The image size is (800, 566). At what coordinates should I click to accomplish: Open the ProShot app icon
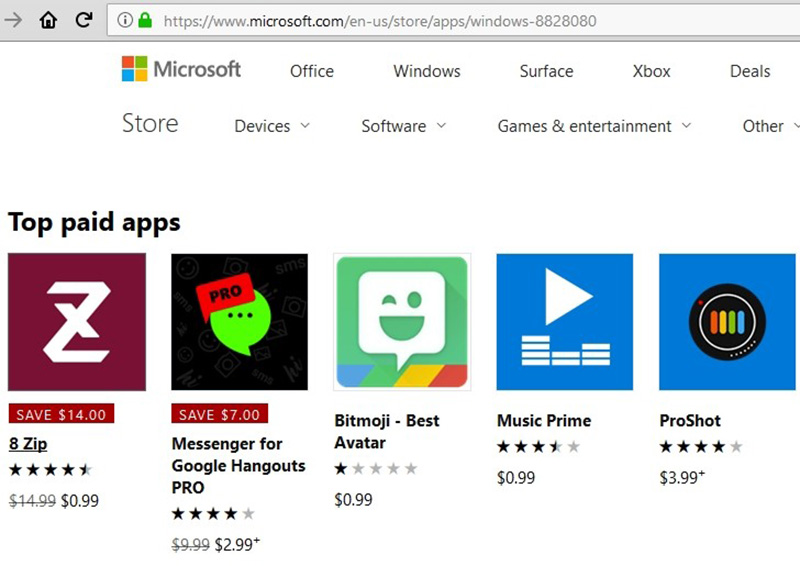click(x=728, y=322)
